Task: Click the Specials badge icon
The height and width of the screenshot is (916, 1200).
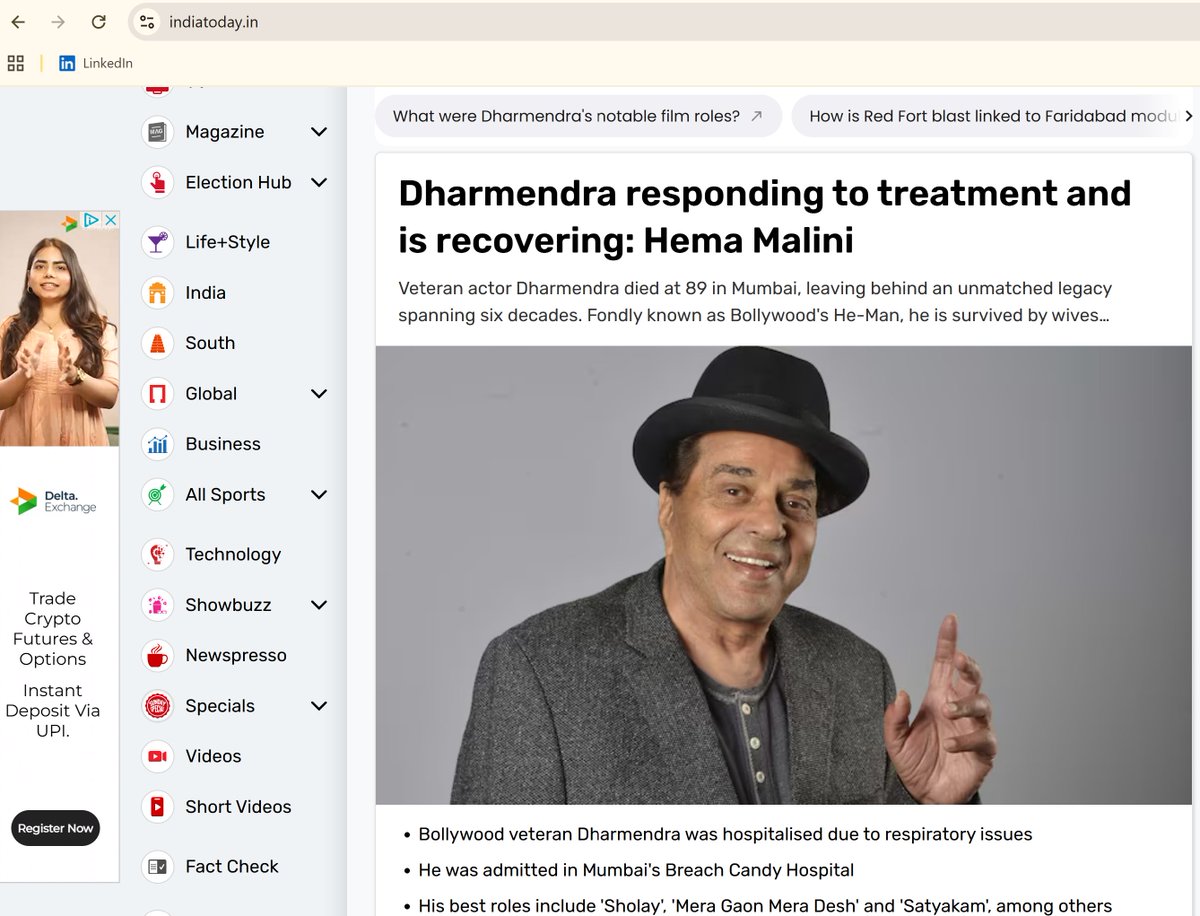Action: (158, 706)
